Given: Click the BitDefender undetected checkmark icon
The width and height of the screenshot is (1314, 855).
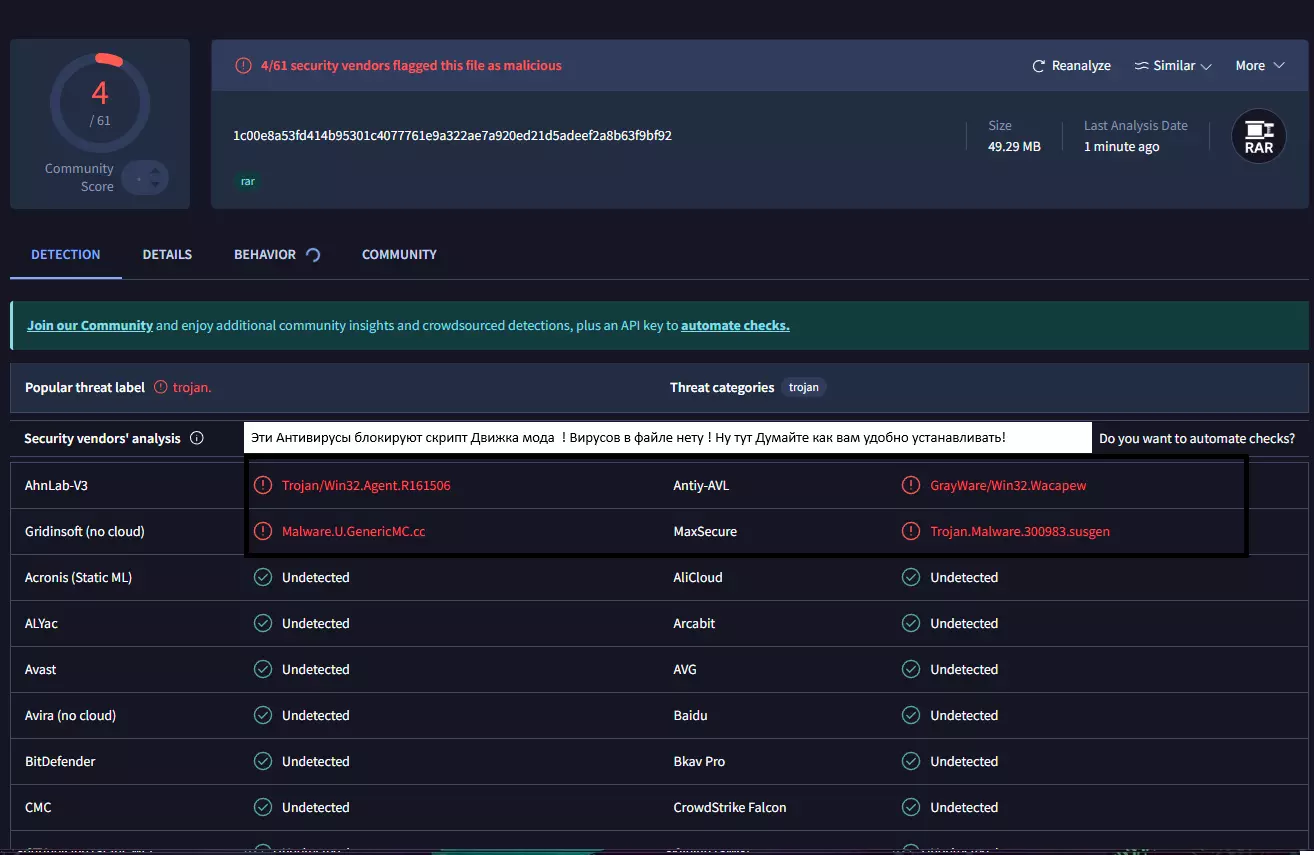Looking at the screenshot, I should click(x=263, y=762).
